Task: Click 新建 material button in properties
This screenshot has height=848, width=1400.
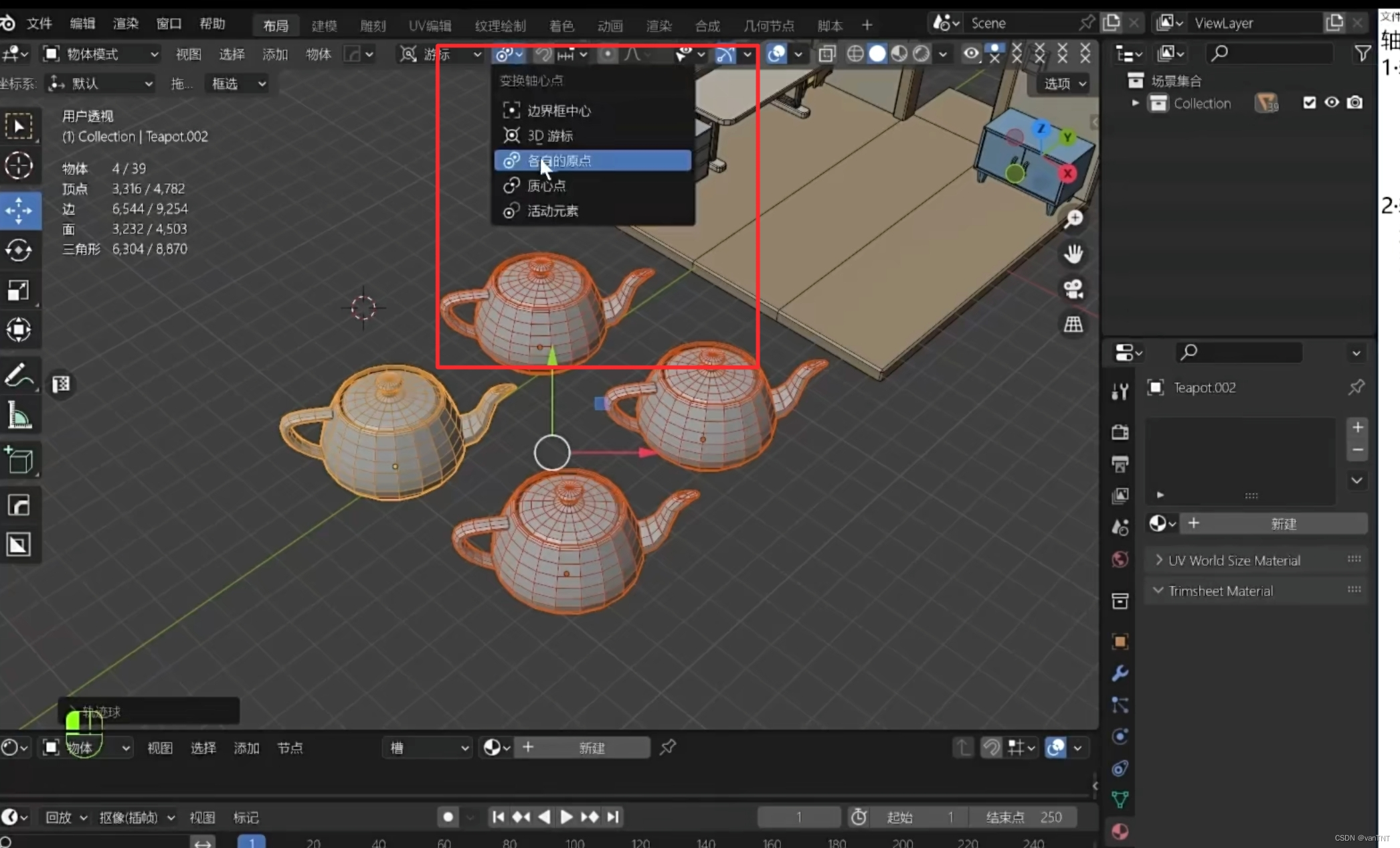Action: [1283, 523]
